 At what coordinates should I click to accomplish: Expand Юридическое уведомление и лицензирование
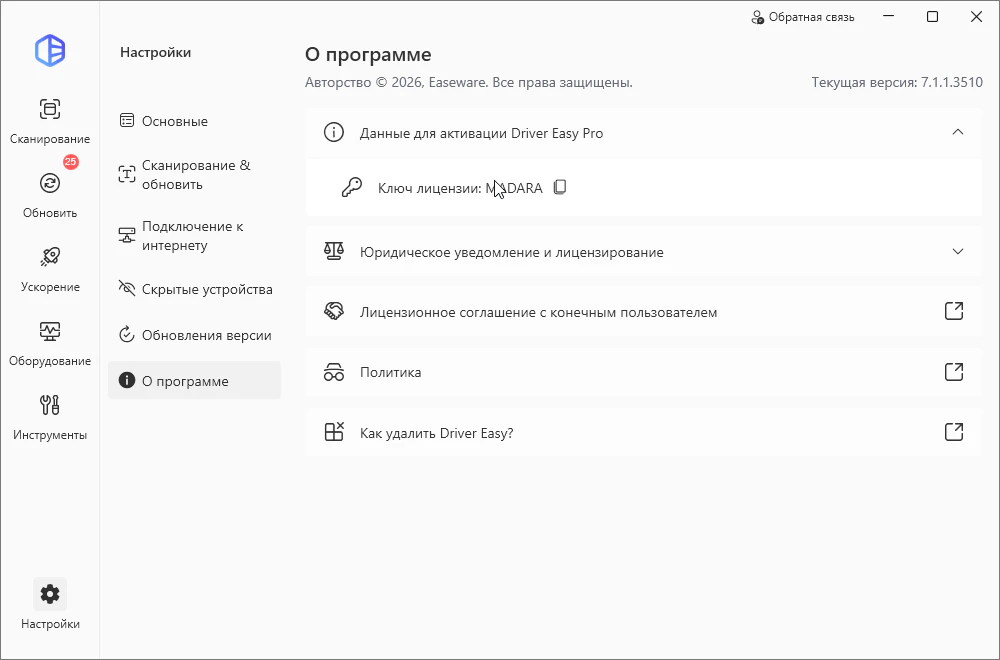coord(958,252)
